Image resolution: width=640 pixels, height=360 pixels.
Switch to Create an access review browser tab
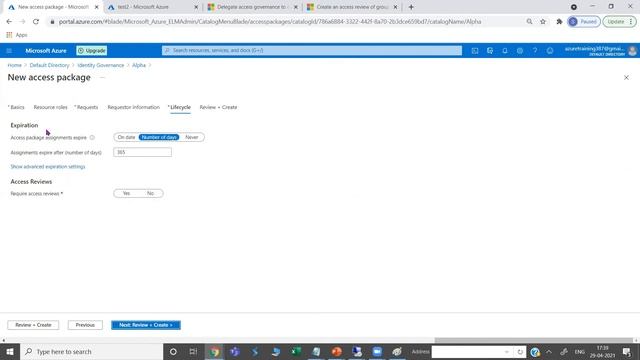point(352,7)
